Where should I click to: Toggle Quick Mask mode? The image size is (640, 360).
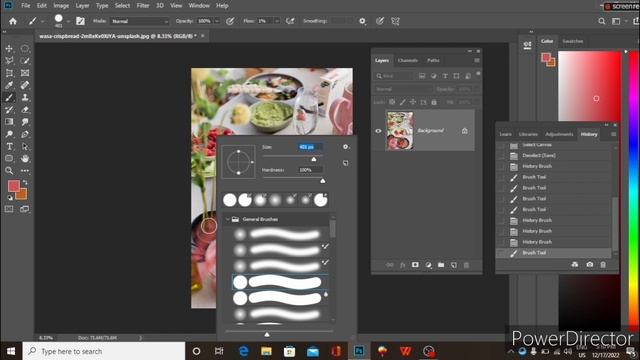pyautogui.click(x=9, y=209)
